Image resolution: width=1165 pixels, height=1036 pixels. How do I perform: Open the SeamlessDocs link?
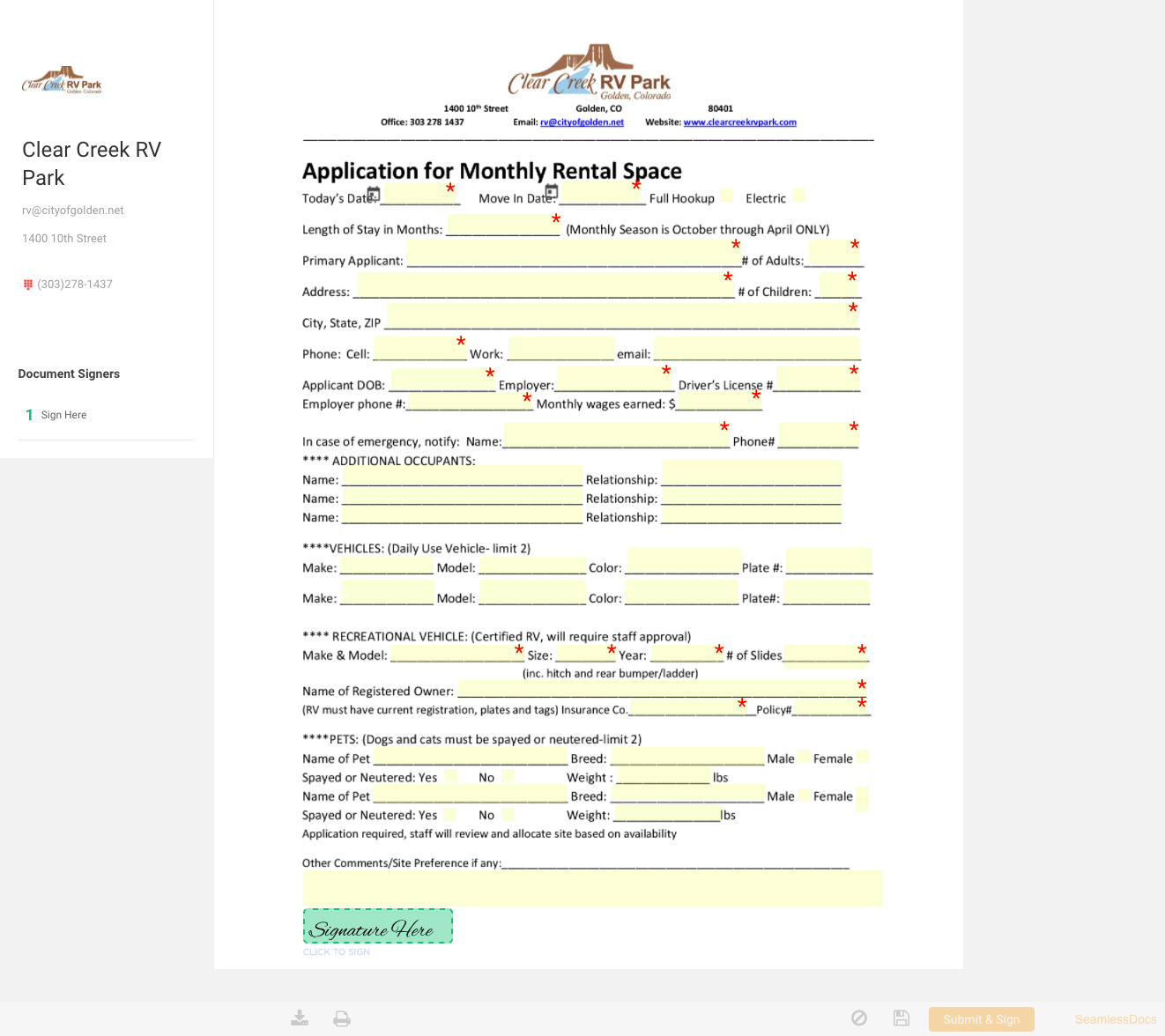(x=1116, y=1019)
